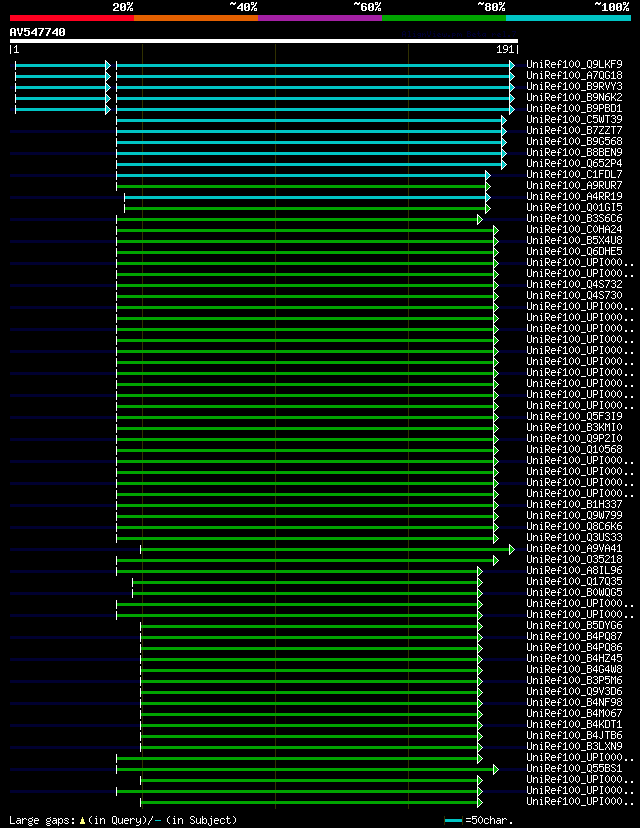Click the UniRef100_B4JTB6 label

tap(574, 736)
